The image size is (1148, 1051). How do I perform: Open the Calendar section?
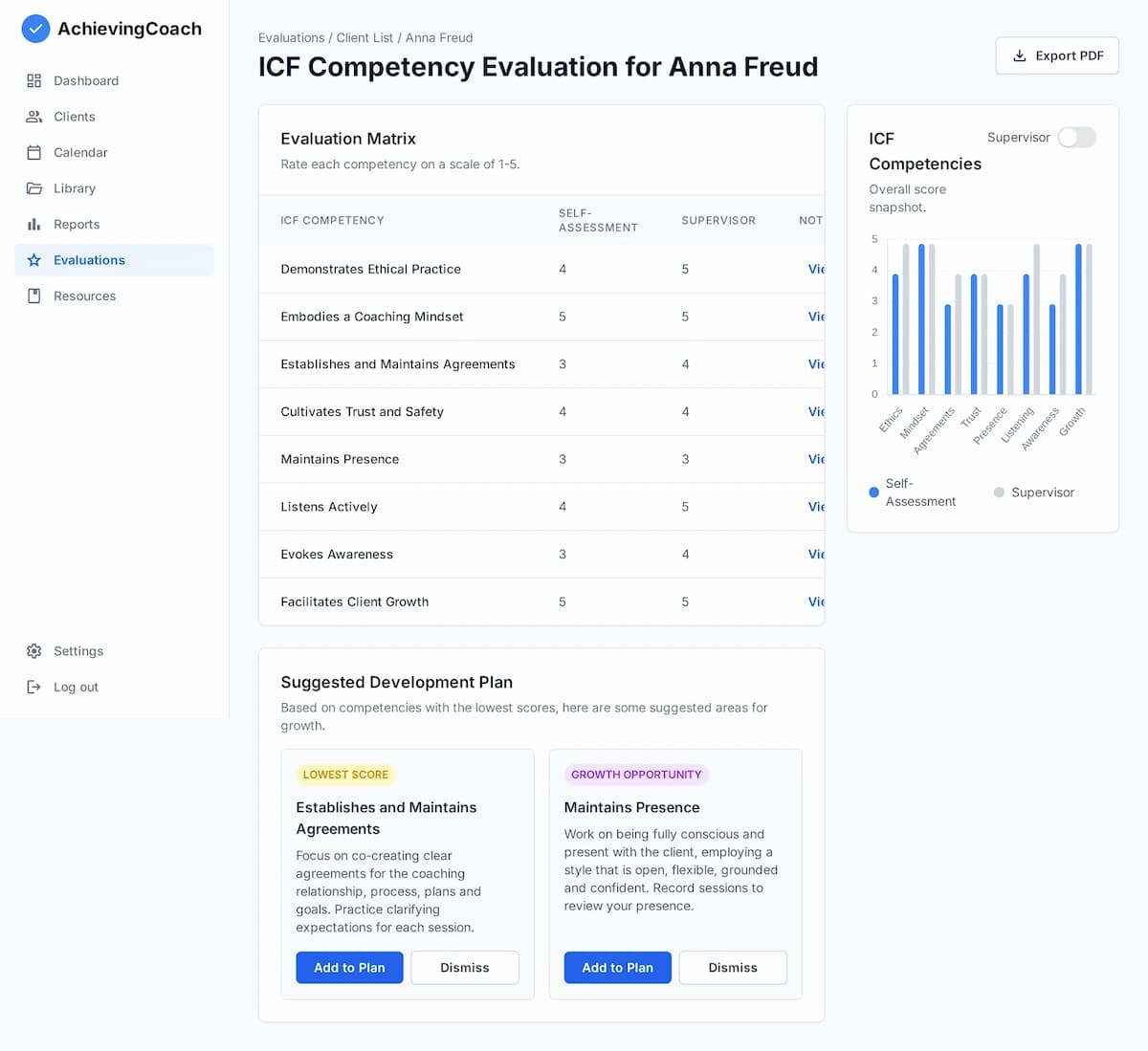34,152
